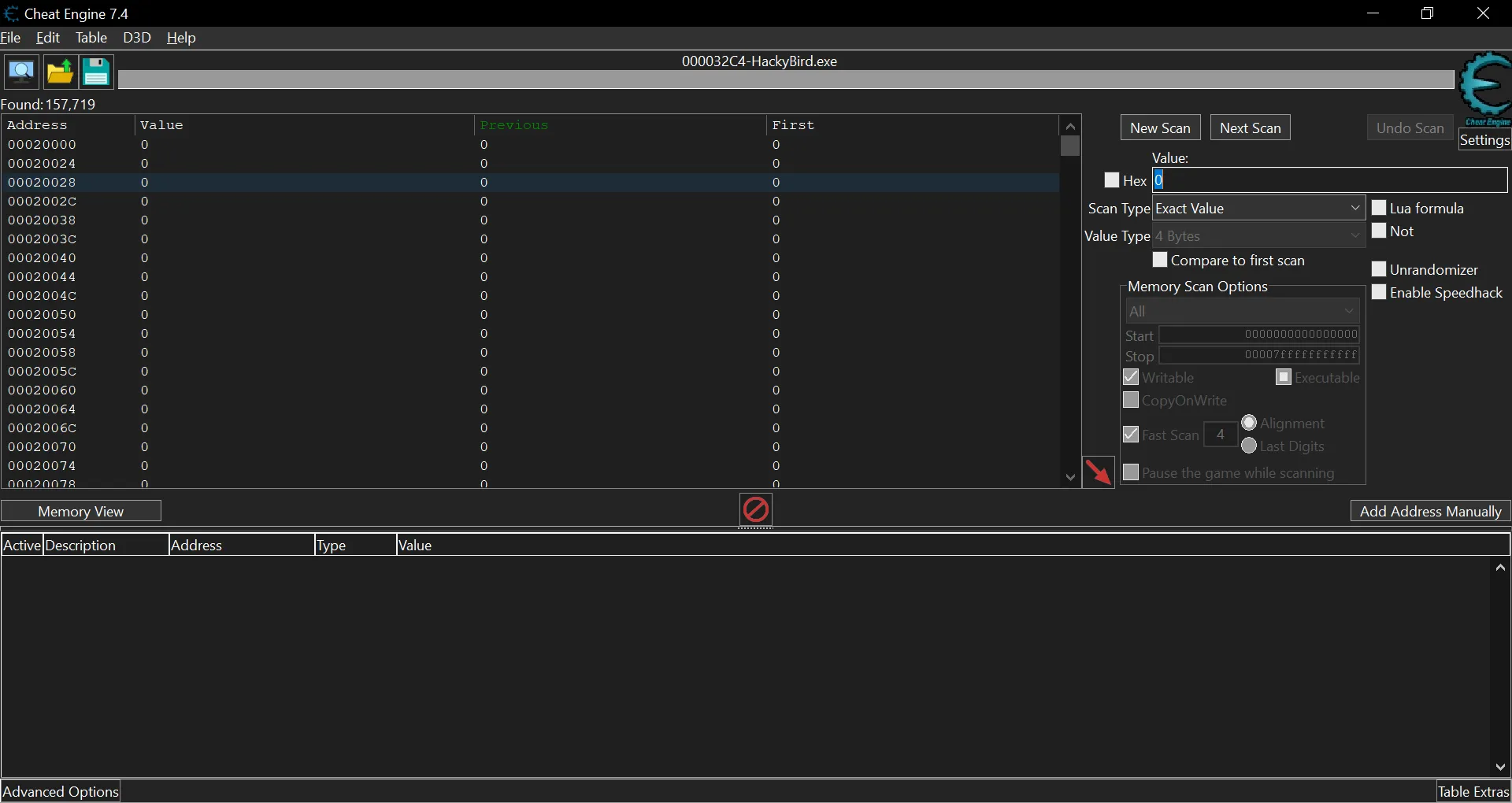
Task: Click the Description column header
Action: point(106,545)
